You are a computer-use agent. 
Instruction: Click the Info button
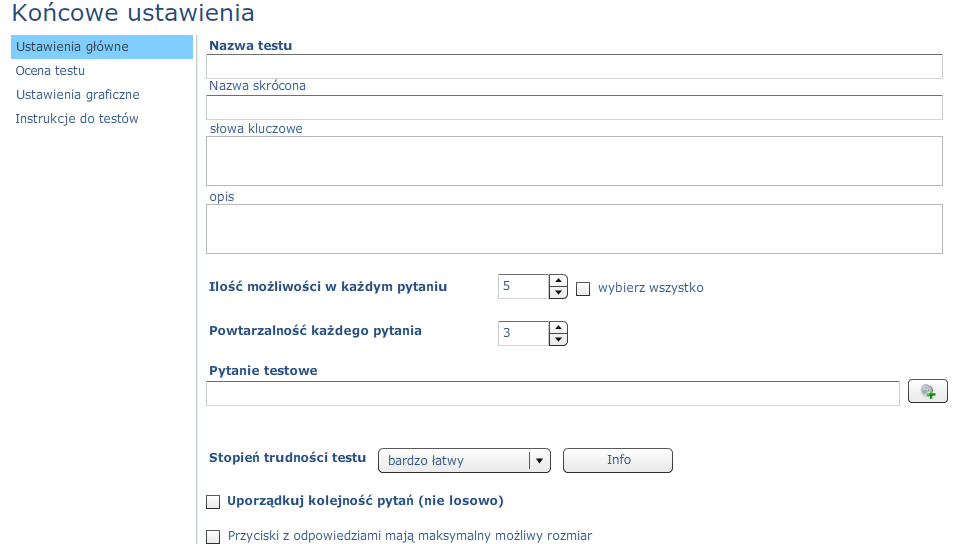pos(617,460)
